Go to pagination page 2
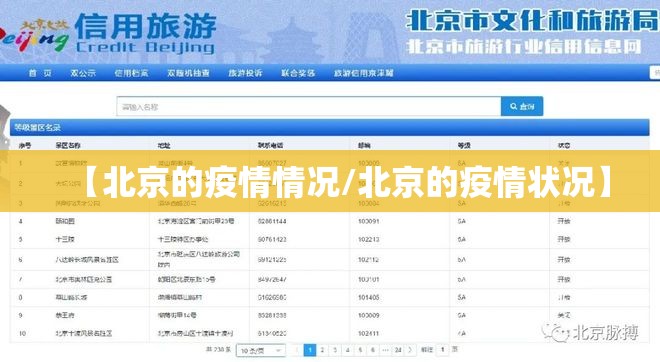660x362 pixels. tap(322, 350)
